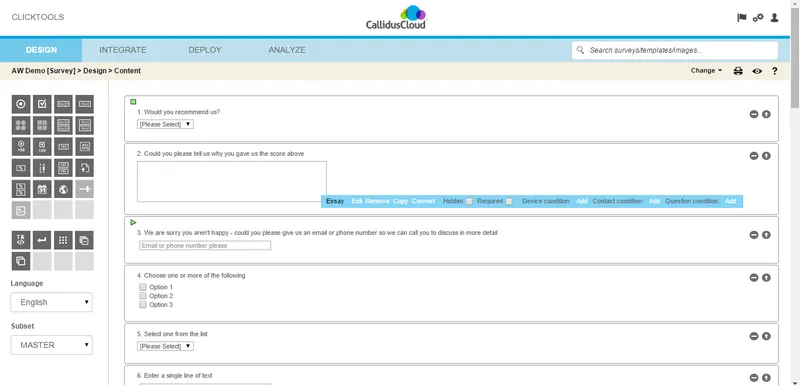This screenshot has width=800, height=386.
Task: Click Copy in the Essay toolbar
Action: coord(401,201)
